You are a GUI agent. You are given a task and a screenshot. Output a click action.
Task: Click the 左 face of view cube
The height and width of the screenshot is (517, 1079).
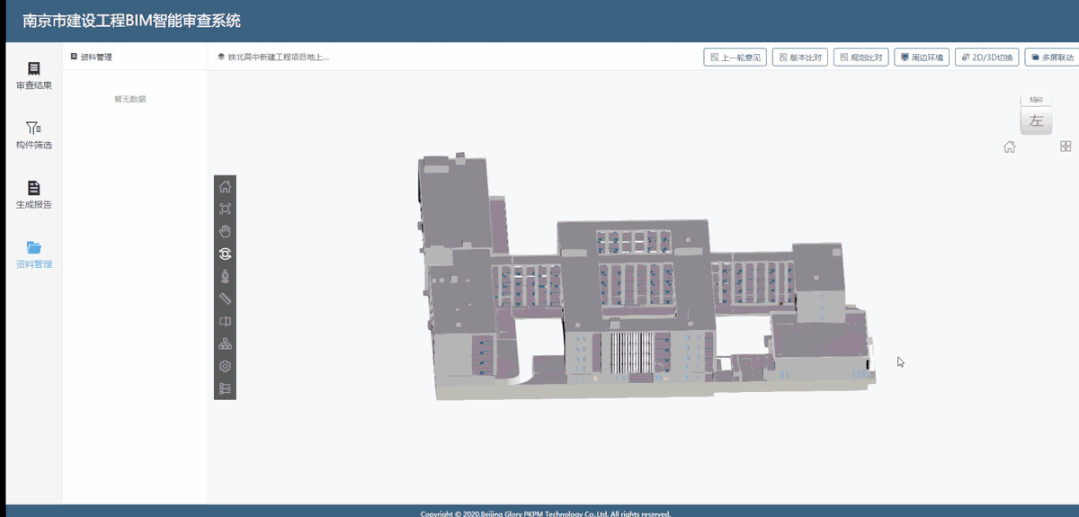coord(1036,121)
